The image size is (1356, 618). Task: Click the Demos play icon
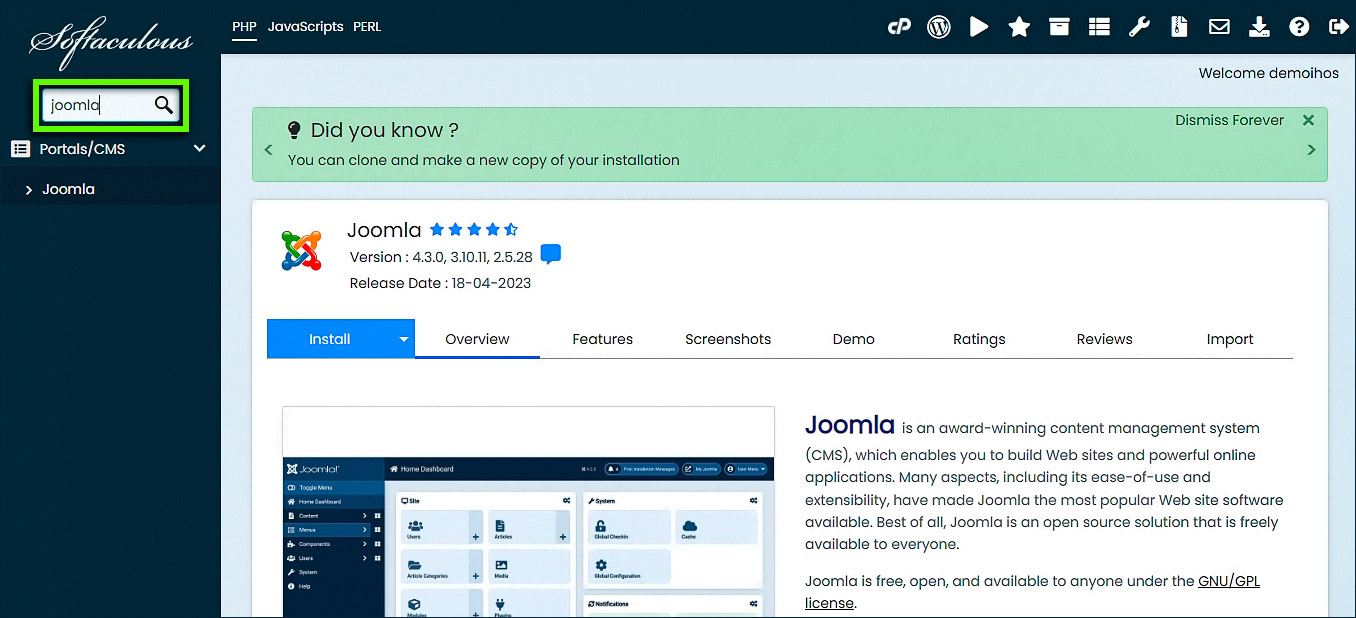pyautogui.click(x=978, y=26)
